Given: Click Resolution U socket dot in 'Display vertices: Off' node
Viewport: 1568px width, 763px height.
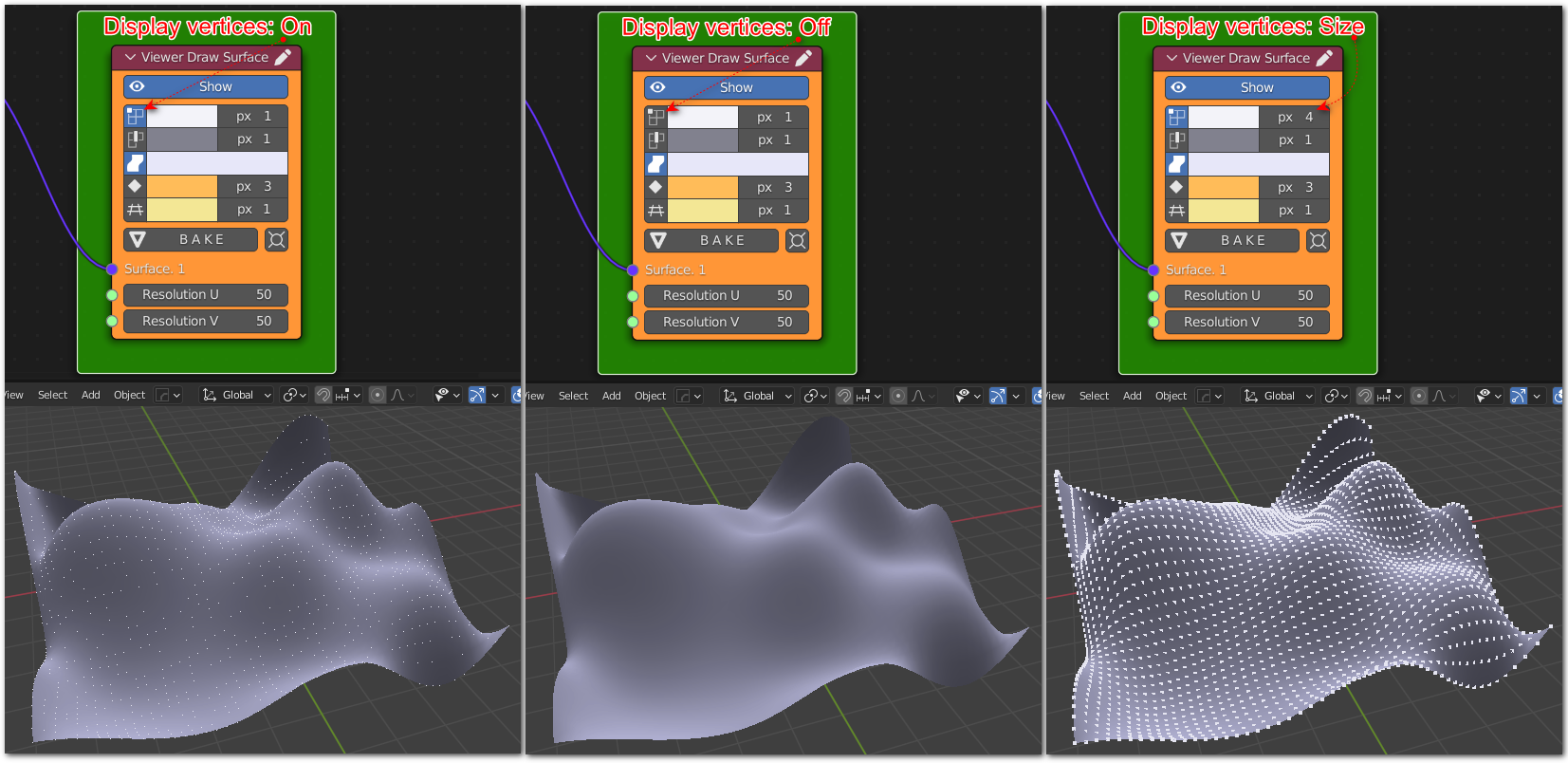Looking at the screenshot, I should (x=633, y=296).
